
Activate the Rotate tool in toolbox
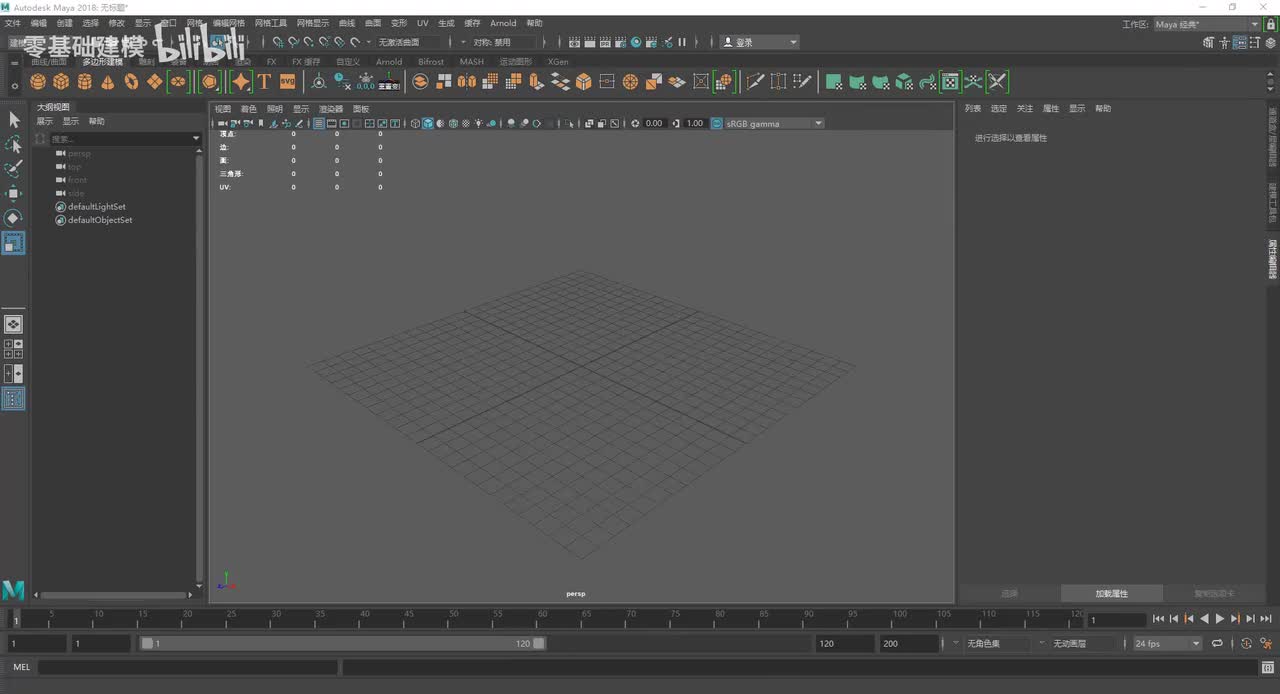(x=13, y=218)
